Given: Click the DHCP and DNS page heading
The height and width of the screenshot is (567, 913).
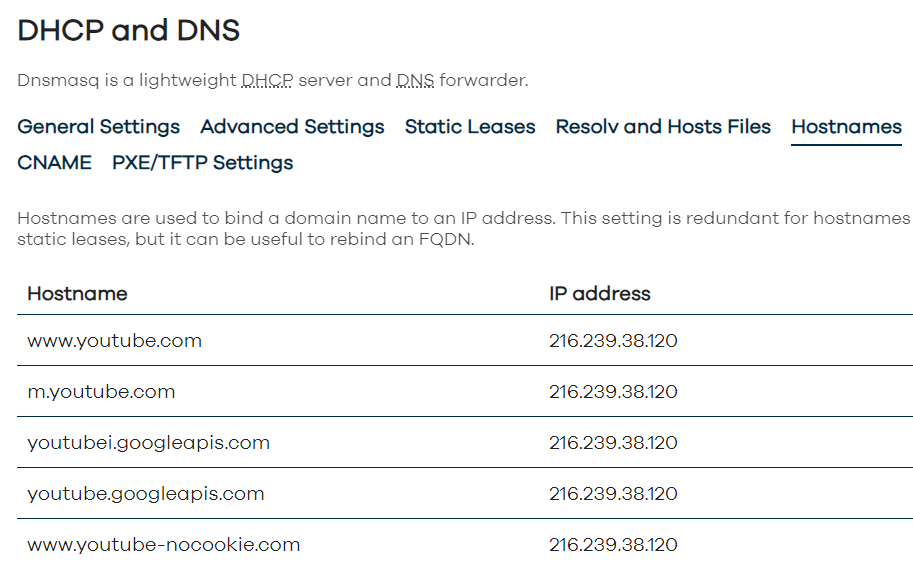Looking at the screenshot, I should coord(129,30).
